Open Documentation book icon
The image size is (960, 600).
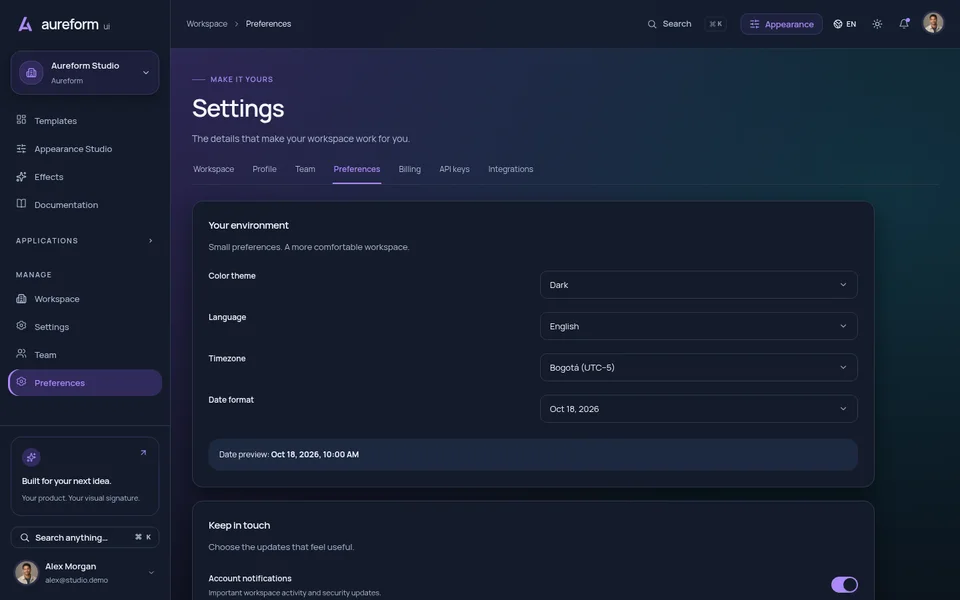(x=21, y=204)
